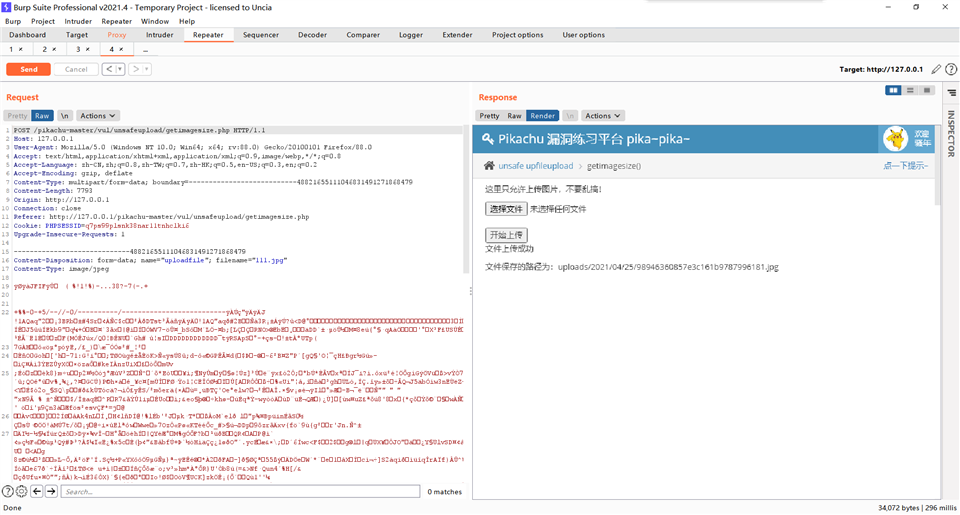The width and height of the screenshot is (960, 515).
Task: Open Repeater help beside the target
Action: click(951, 69)
